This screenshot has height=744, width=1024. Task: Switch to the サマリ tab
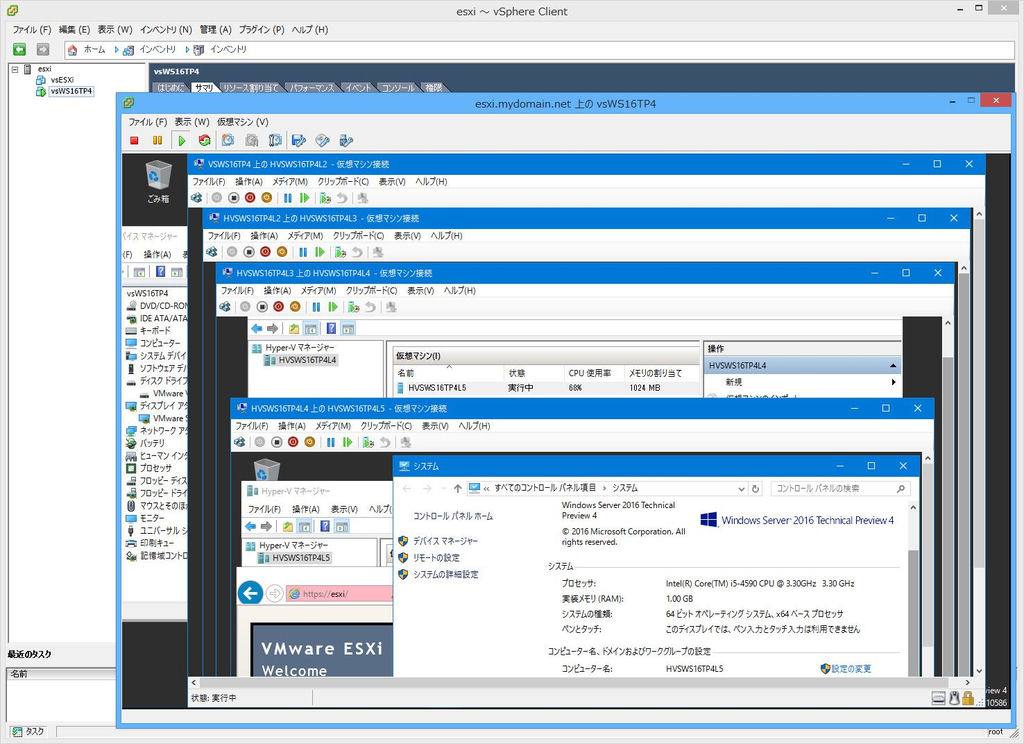pyautogui.click(x=204, y=88)
